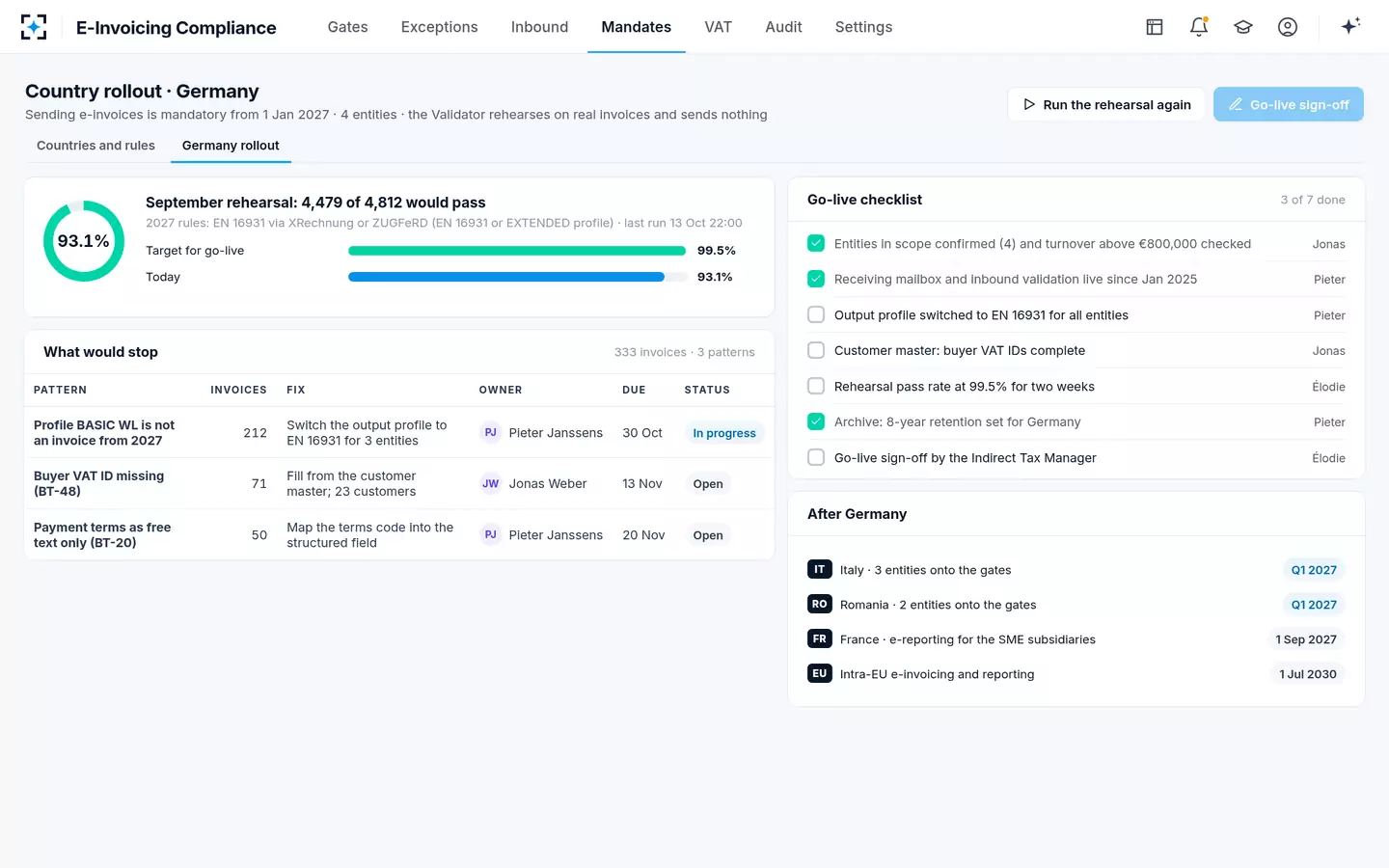Image resolution: width=1389 pixels, height=868 pixels.
Task: Click the Target for go-live progress bar
Action: point(517,251)
